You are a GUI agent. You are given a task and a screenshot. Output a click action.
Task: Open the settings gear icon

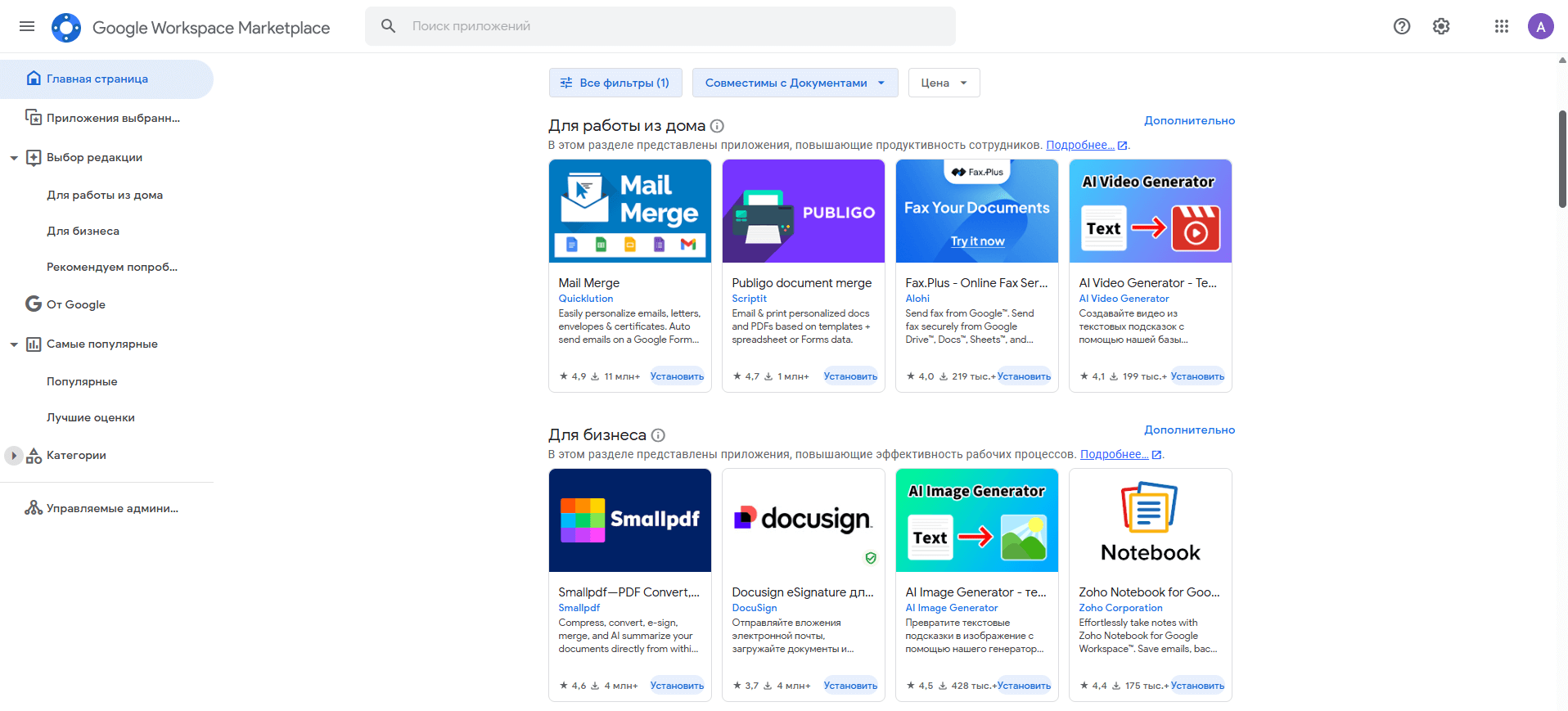pos(1441,26)
